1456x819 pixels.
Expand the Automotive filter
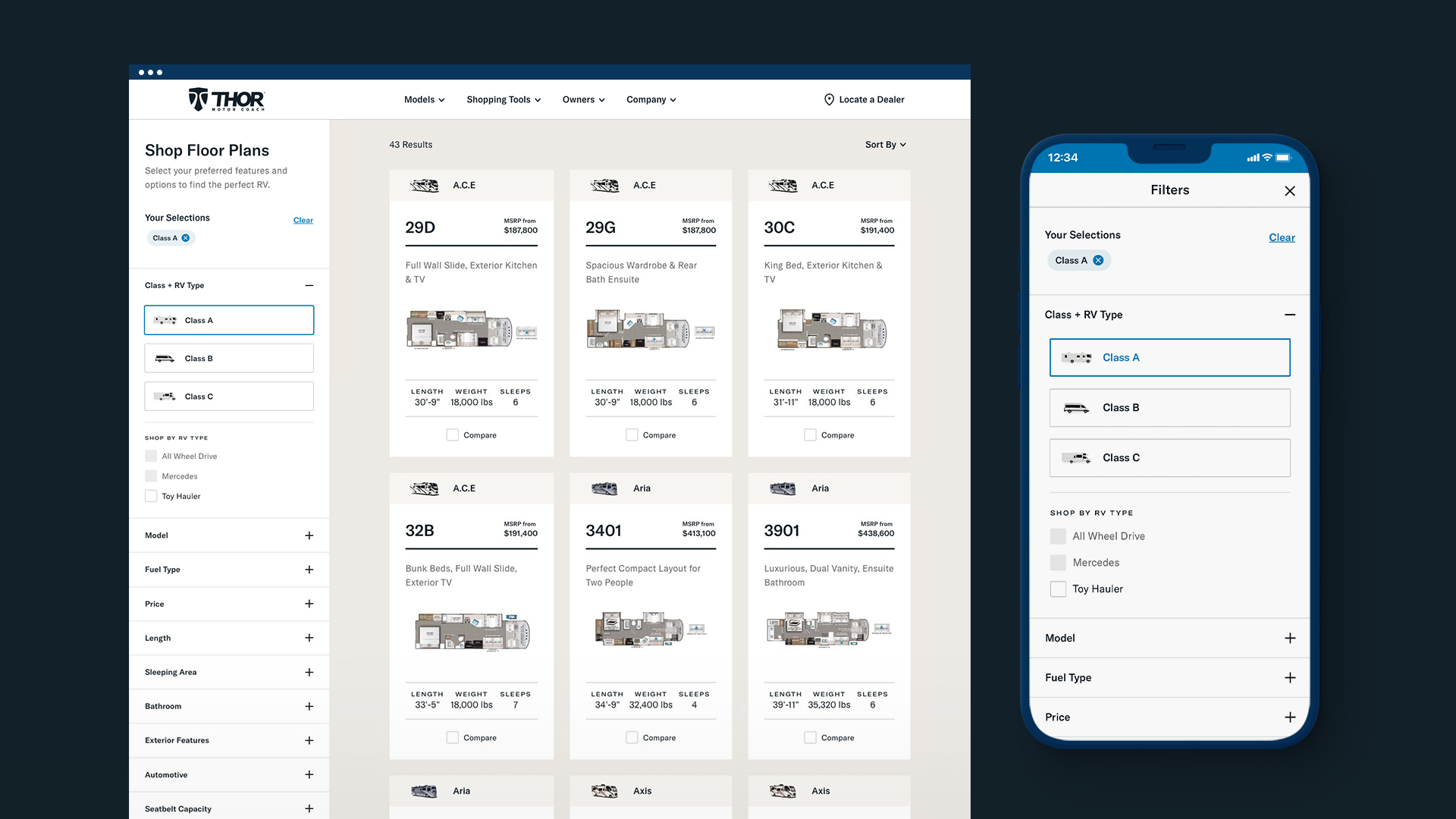coord(309,774)
